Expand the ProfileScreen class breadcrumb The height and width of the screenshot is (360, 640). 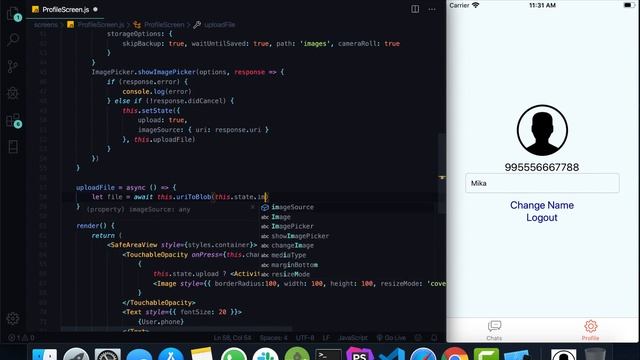point(159,25)
